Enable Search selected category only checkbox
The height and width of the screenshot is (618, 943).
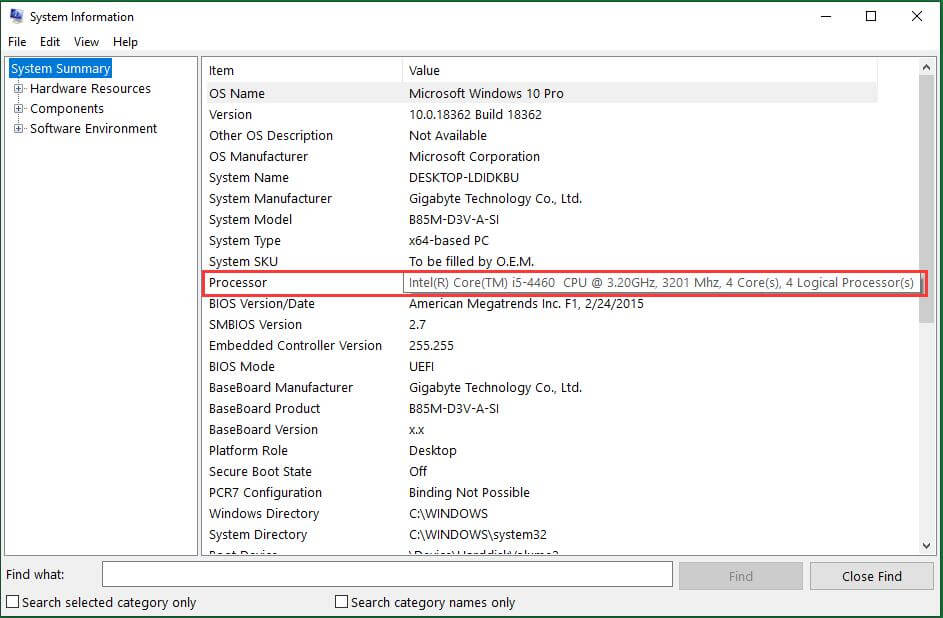pos(13,602)
